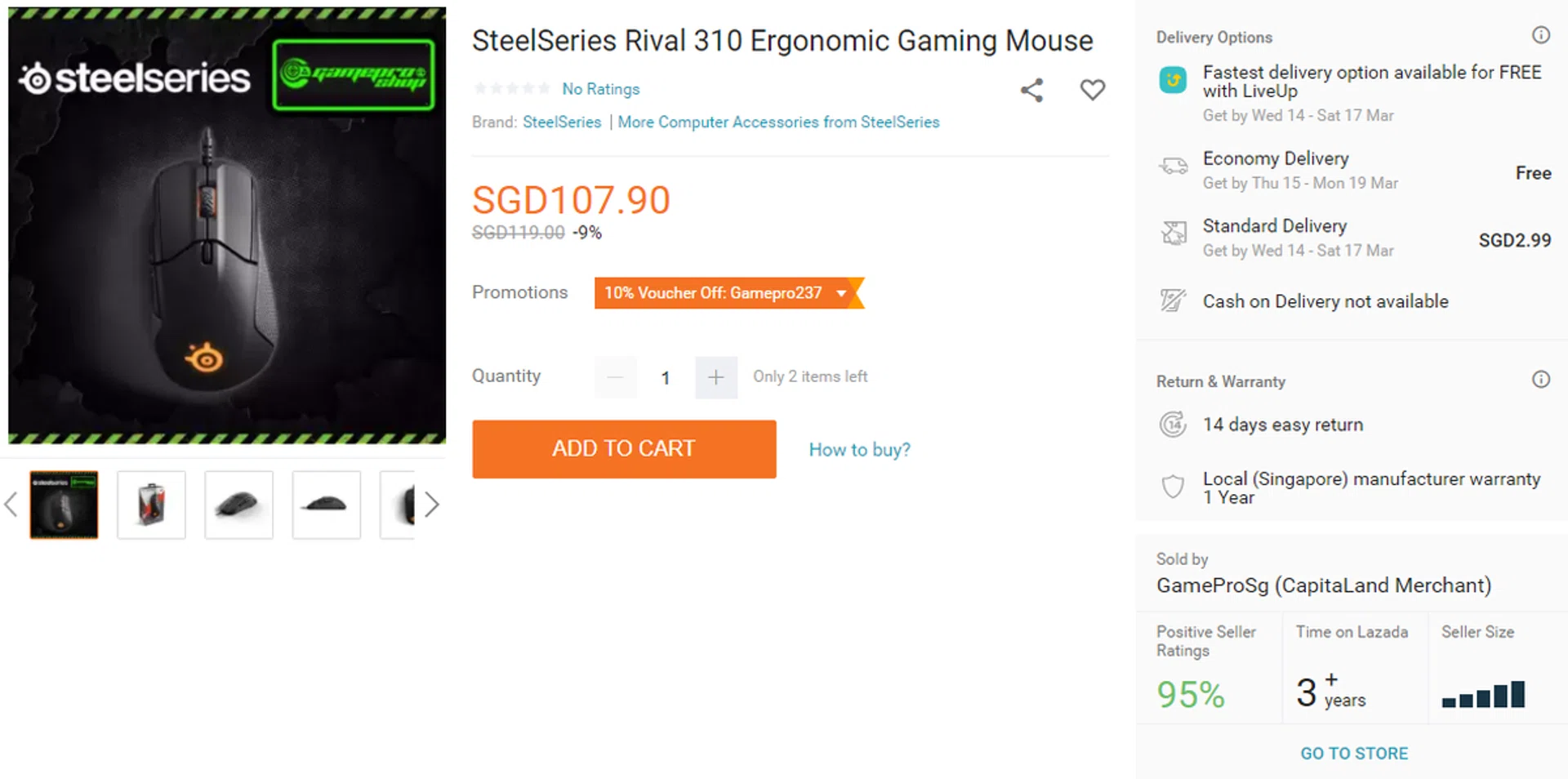Add product to wishlist with heart icon

coord(1092,89)
